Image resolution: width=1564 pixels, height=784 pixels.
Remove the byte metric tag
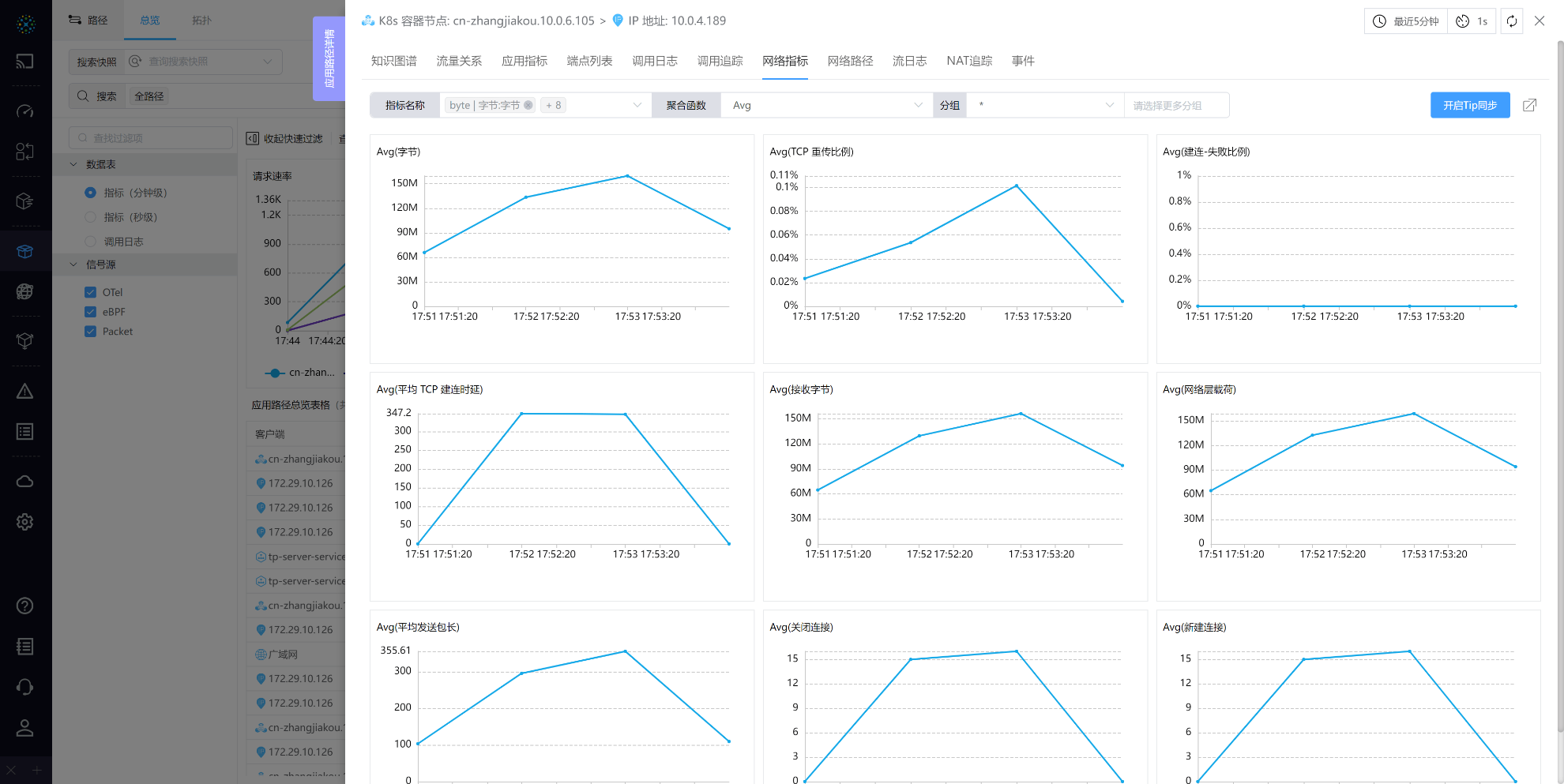point(528,105)
